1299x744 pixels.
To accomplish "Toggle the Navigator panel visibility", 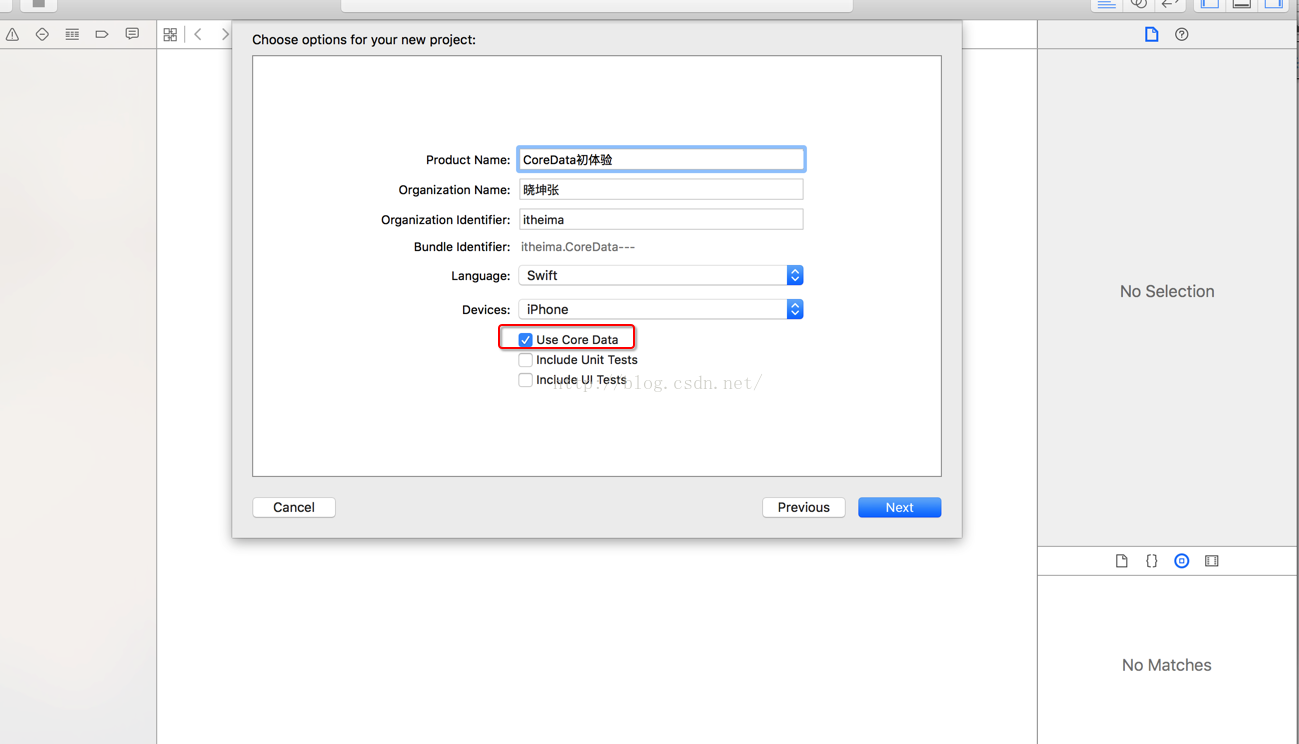I will click(1210, 4).
